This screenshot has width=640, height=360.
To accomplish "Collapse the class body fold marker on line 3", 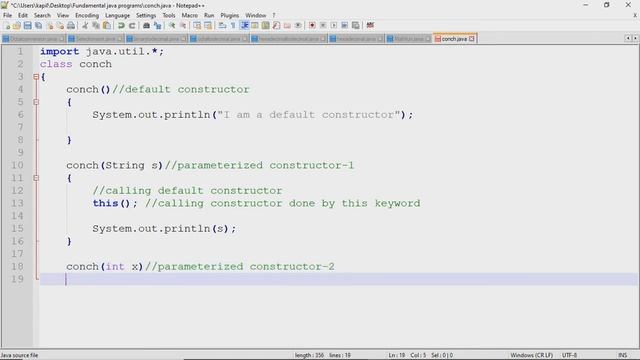I will 36,76.
